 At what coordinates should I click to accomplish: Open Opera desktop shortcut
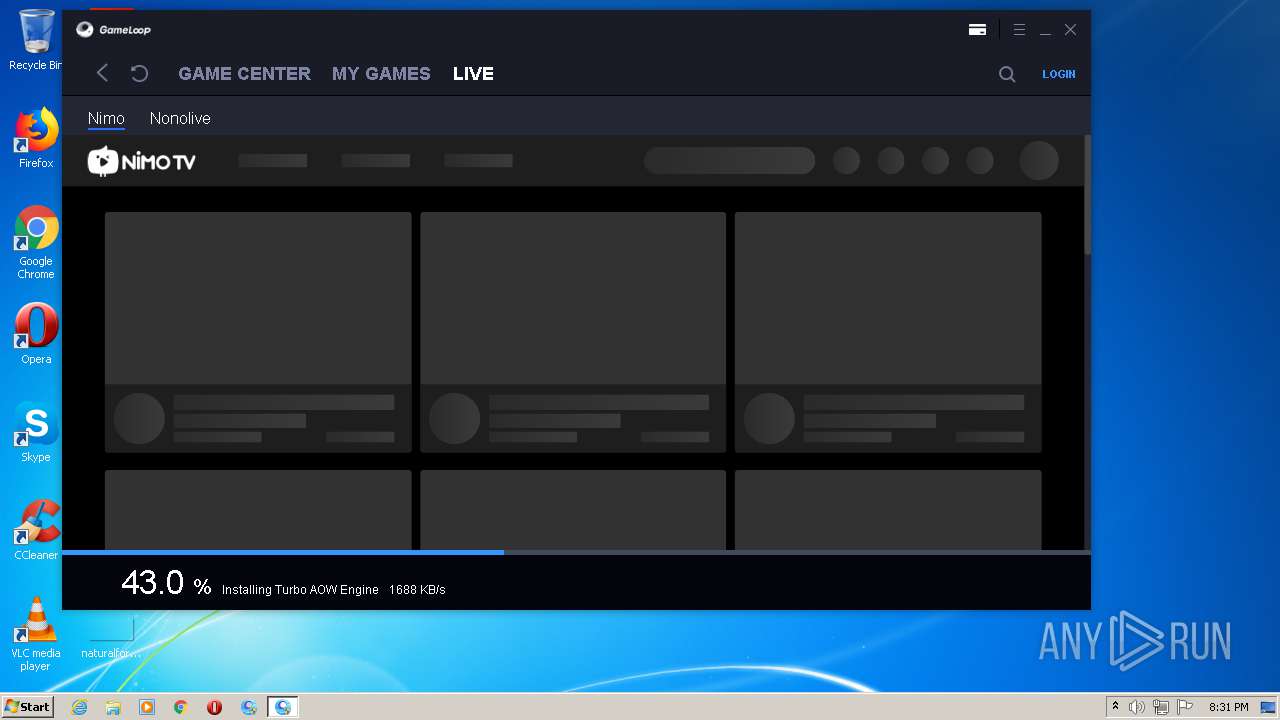pos(36,334)
